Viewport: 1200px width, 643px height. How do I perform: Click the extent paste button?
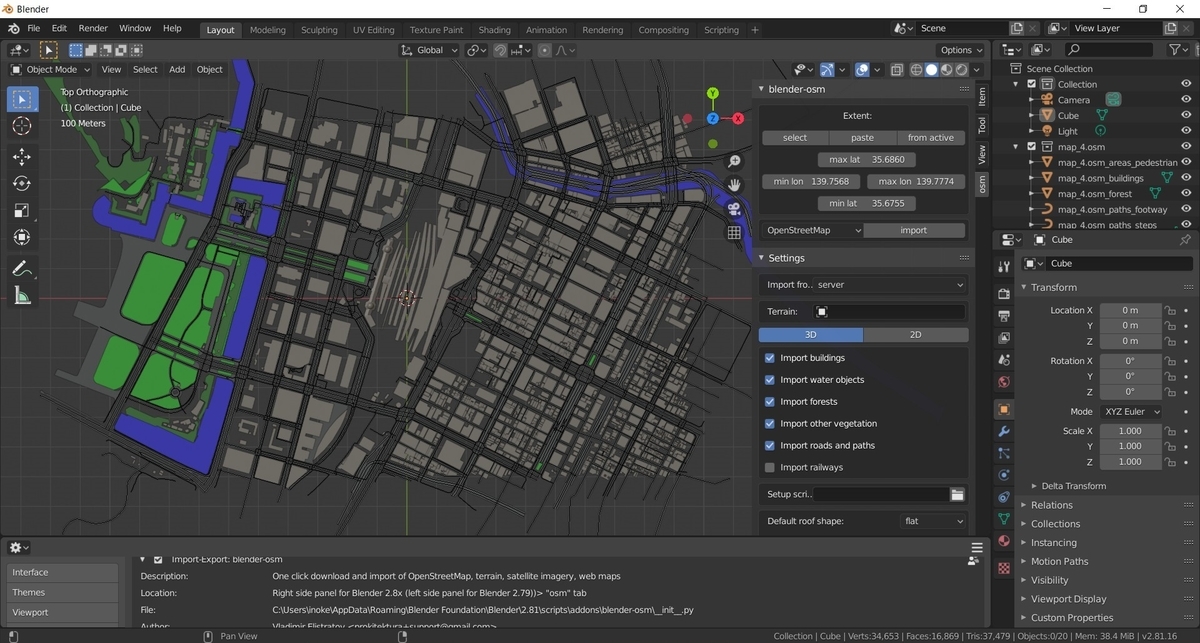[862, 138]
